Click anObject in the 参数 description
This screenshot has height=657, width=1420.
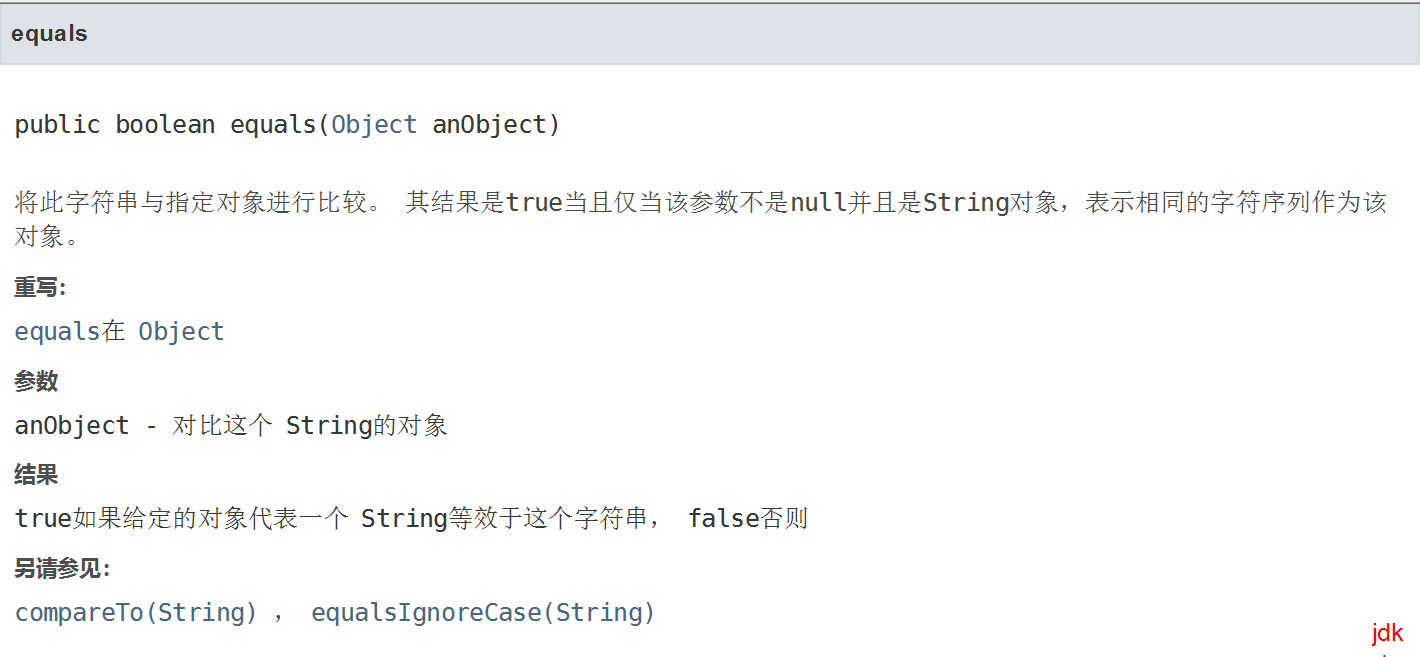[x=72, y=425]
